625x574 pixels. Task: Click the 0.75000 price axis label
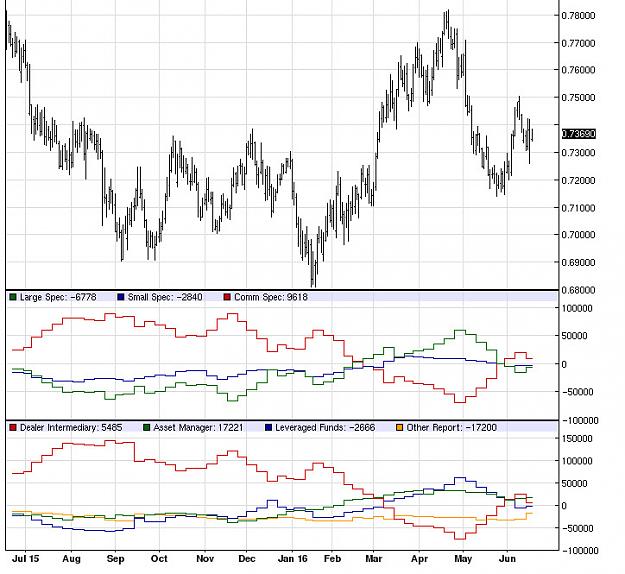point(578,98)
